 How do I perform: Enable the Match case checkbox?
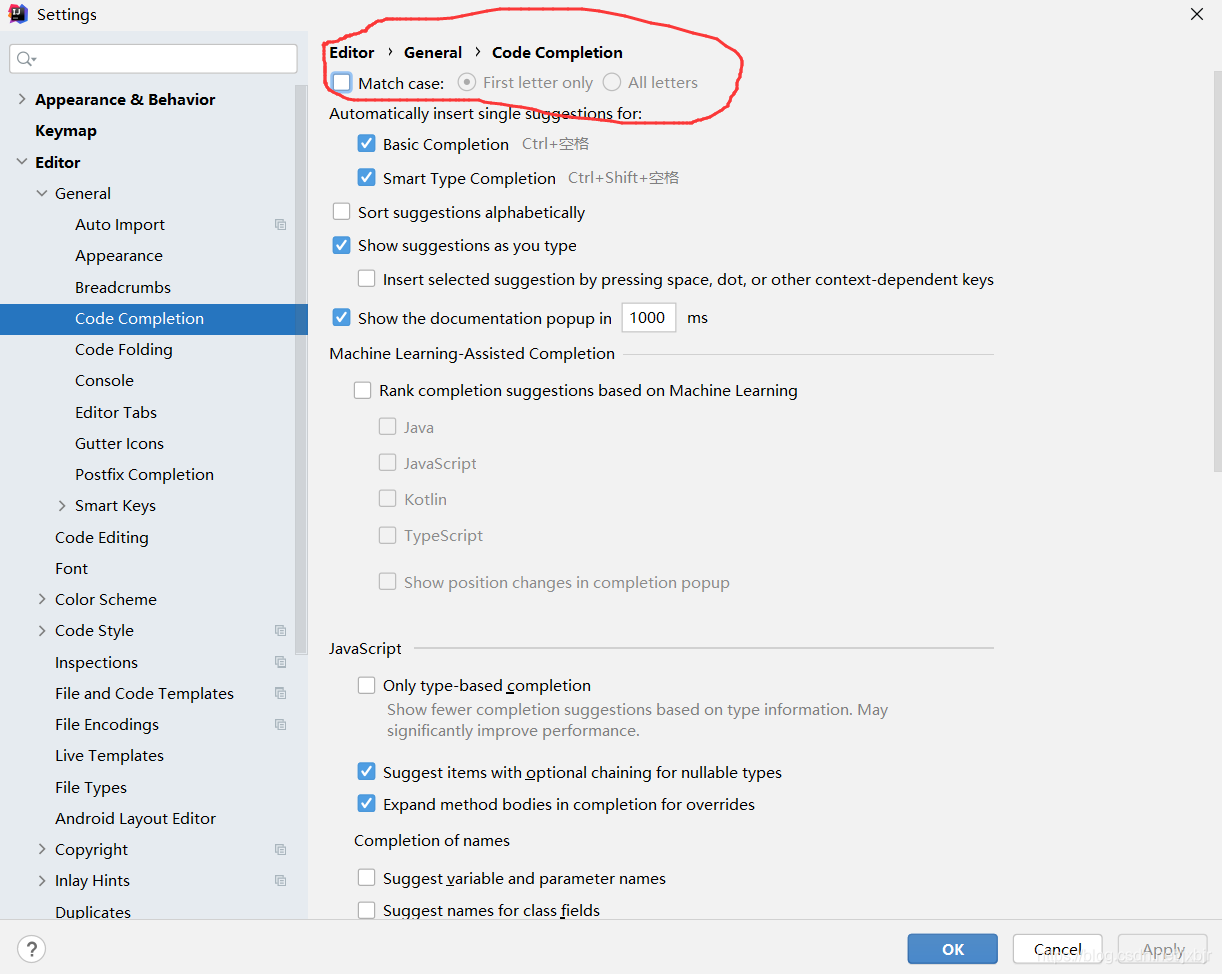(342, 82)
